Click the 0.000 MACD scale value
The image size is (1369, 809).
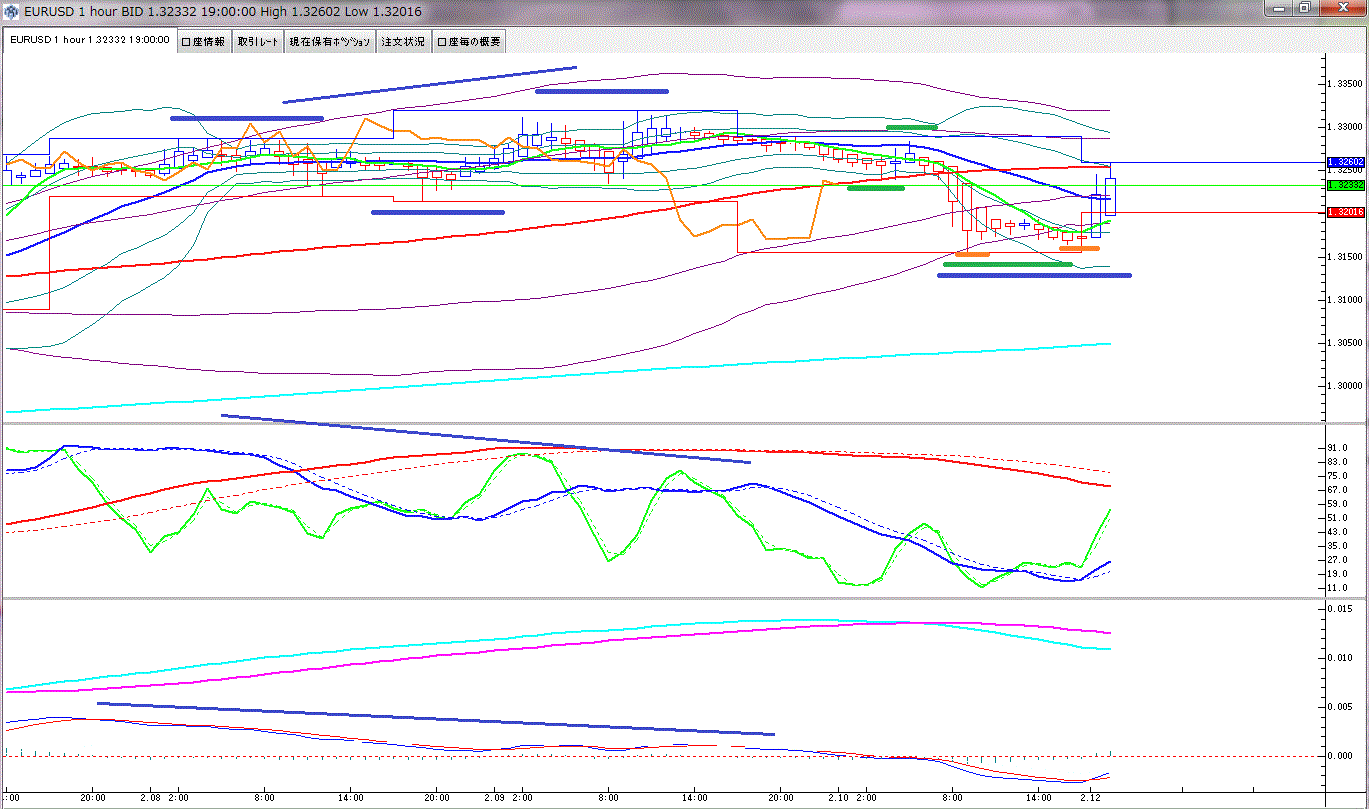pos(1342,755)
